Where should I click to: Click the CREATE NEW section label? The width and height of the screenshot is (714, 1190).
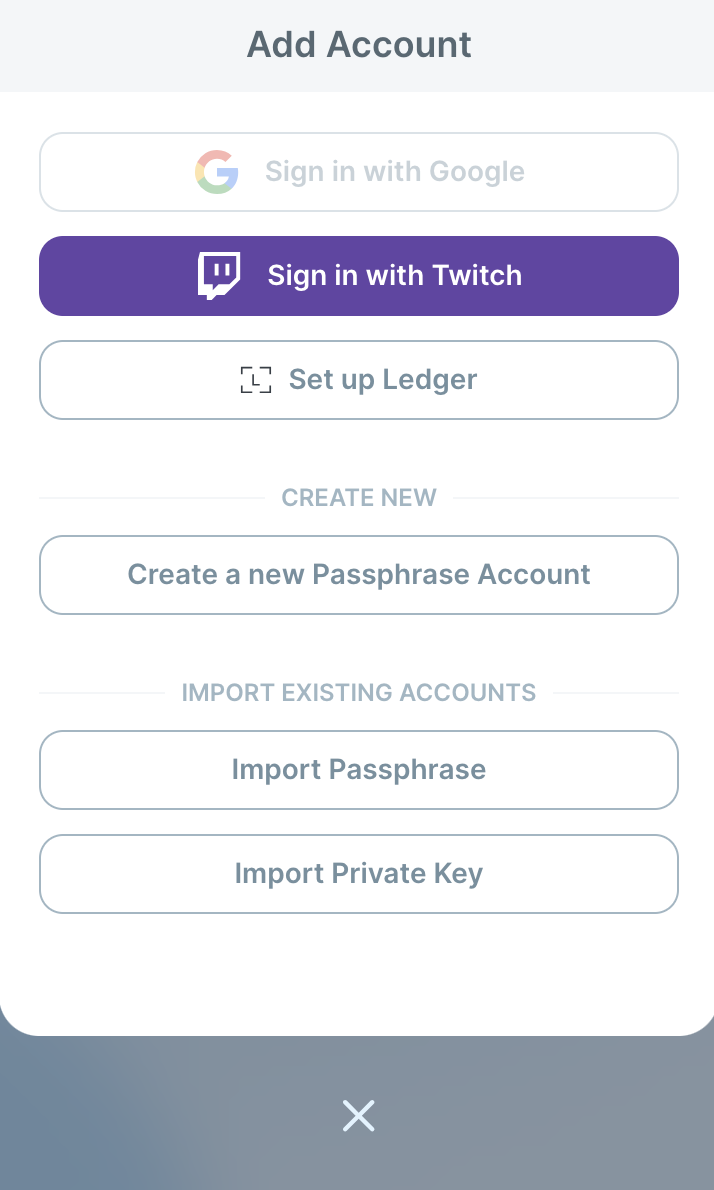point(359,498)
